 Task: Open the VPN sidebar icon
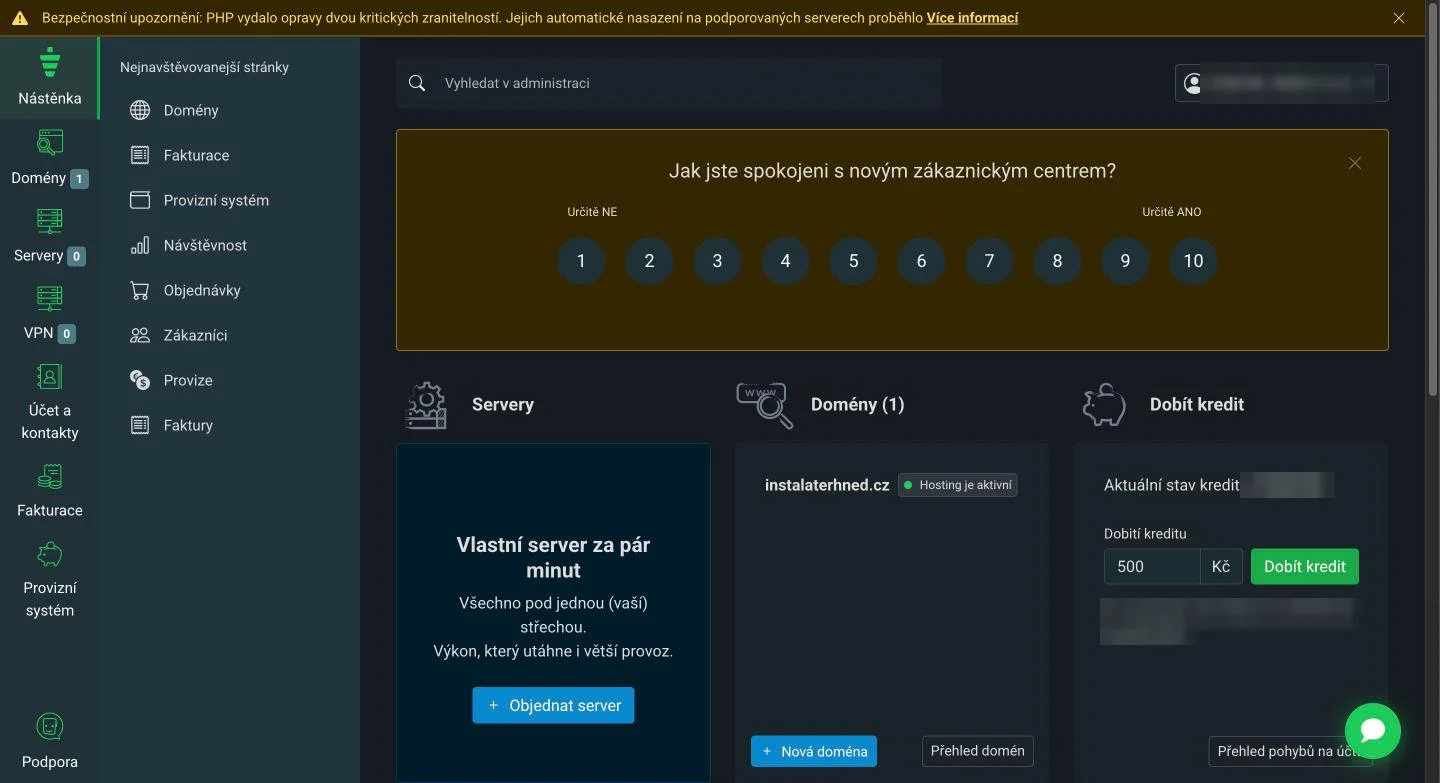49,298
